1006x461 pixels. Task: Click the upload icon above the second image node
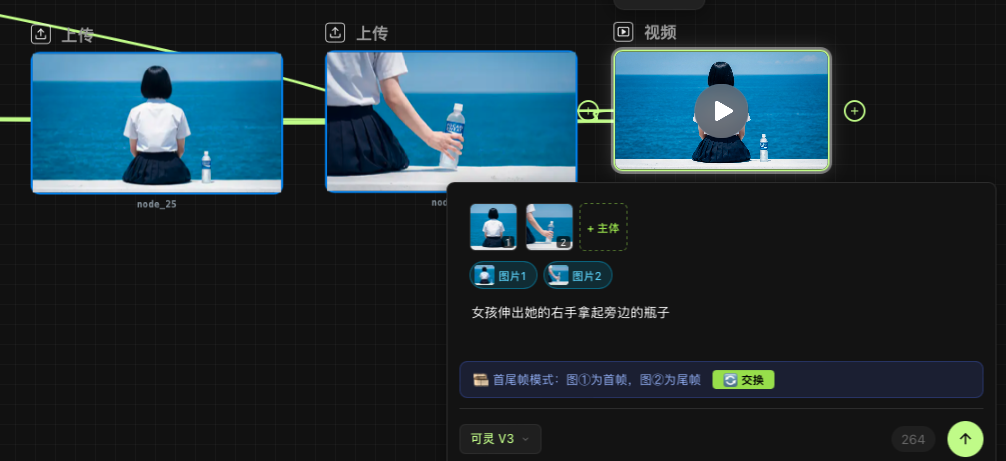coord(336,33)
